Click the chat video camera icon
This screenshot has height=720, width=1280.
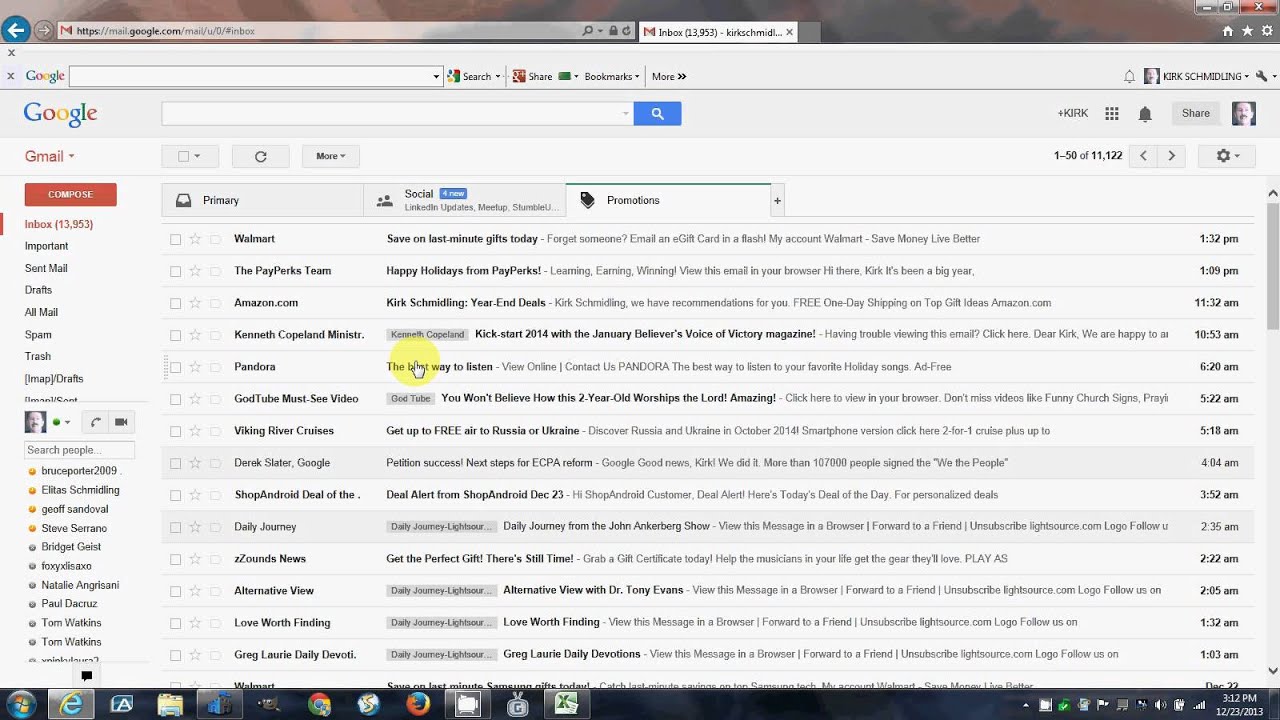(x=121, y=422)
